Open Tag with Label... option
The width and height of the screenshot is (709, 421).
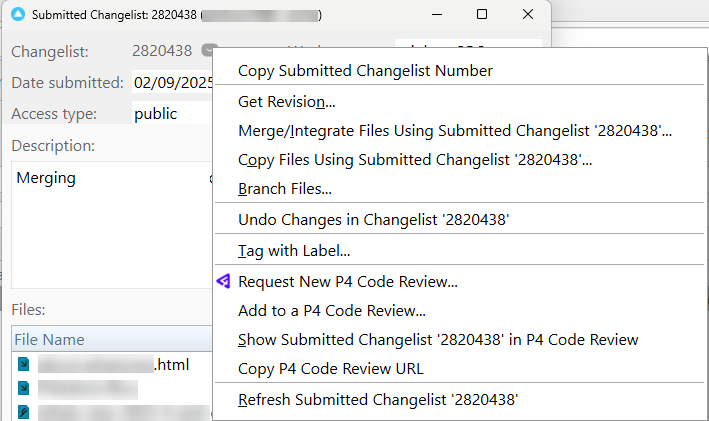pos(293,251)
